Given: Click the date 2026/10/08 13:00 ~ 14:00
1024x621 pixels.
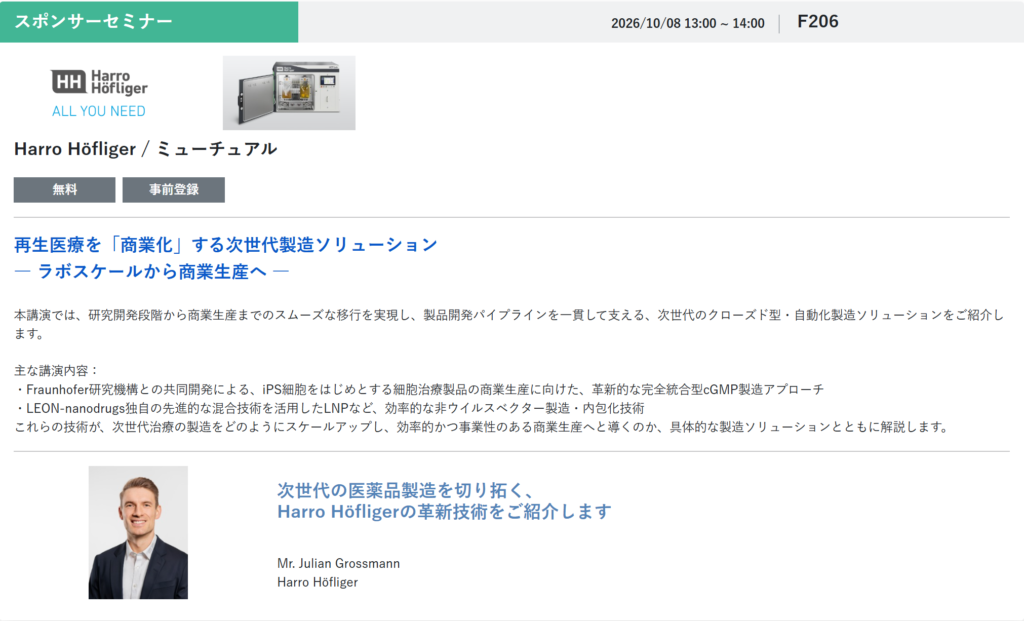Looking at the screenshot, I should pyautogui.click(x=688, y=24).
